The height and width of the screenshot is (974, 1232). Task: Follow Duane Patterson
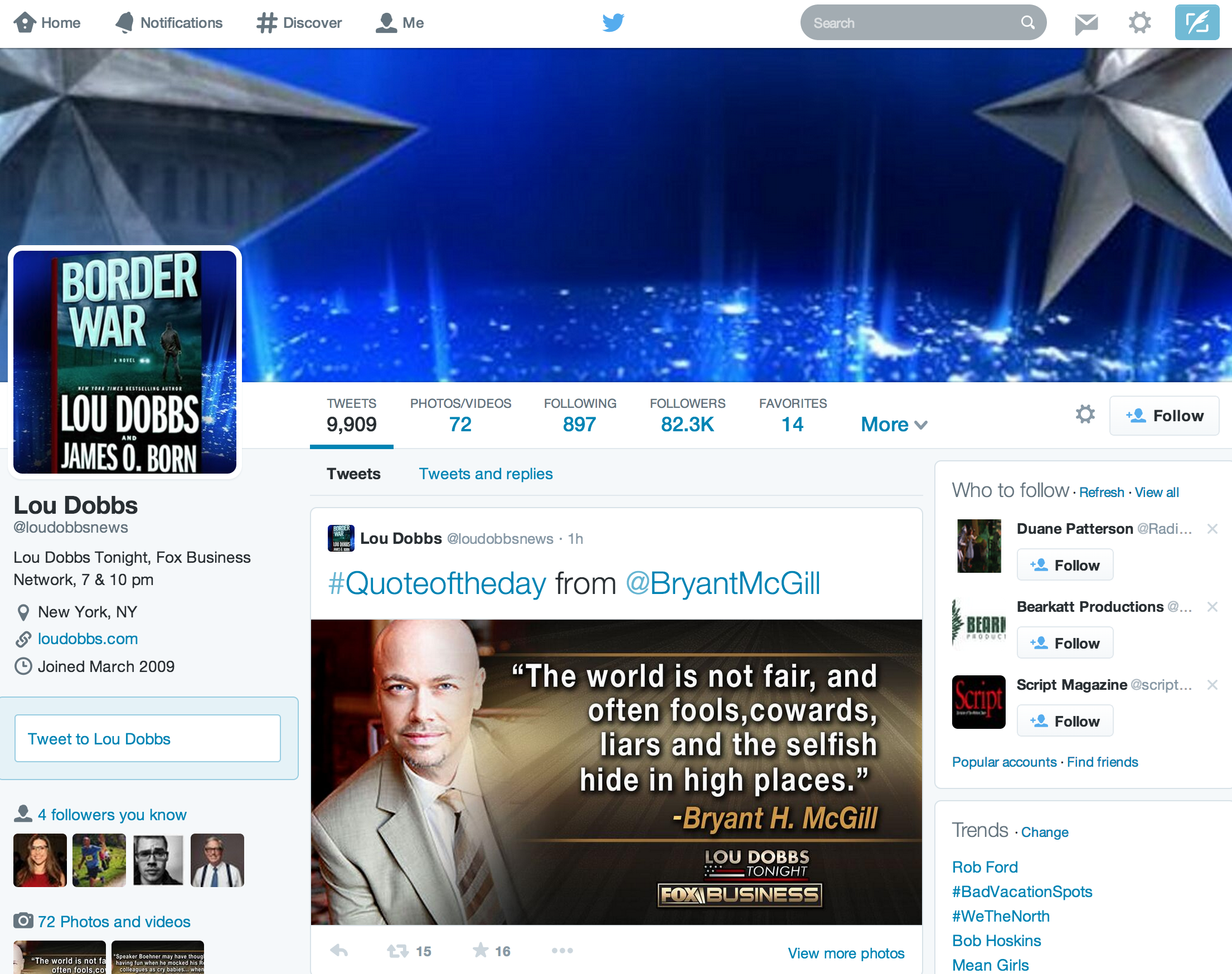pos(1065,565)
